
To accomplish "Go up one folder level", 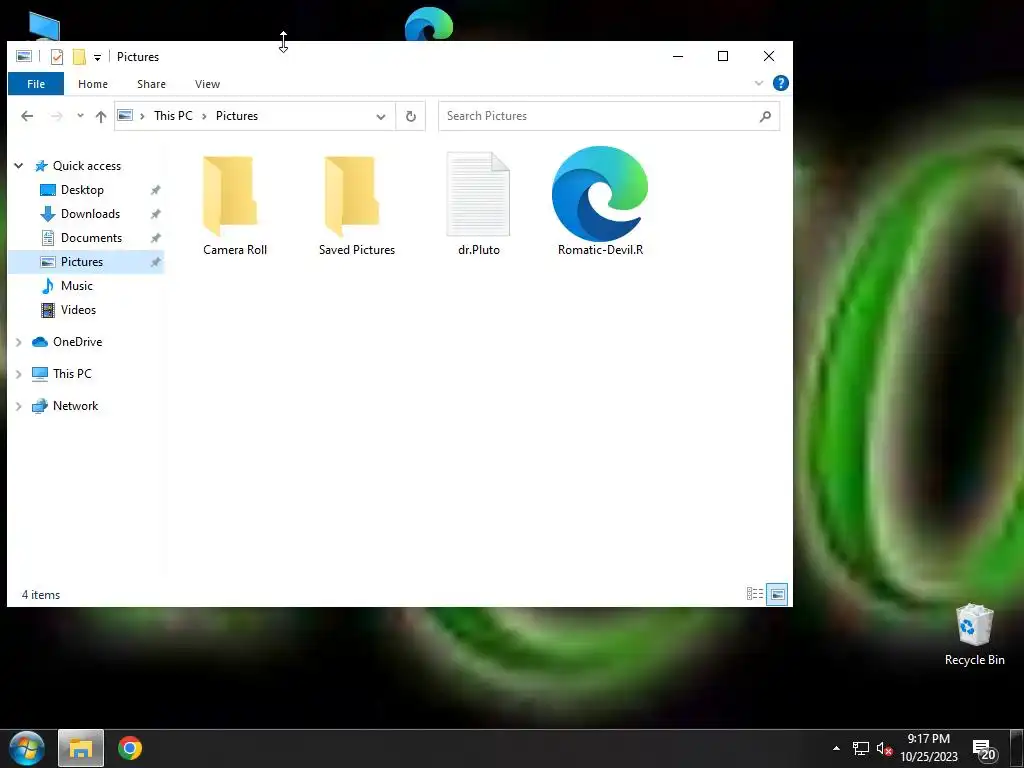I will point(101,116).
